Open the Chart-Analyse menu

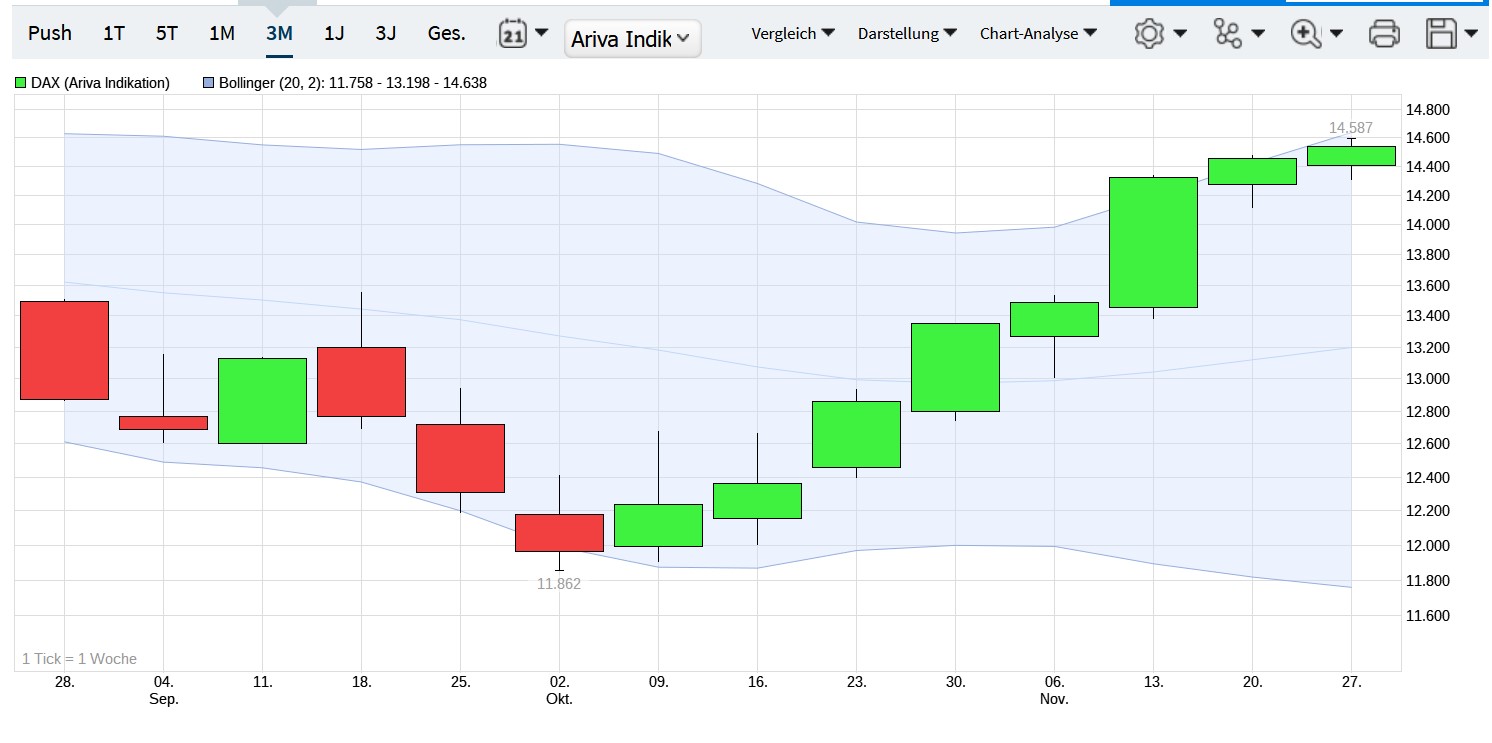click(x=1038, y=33)
